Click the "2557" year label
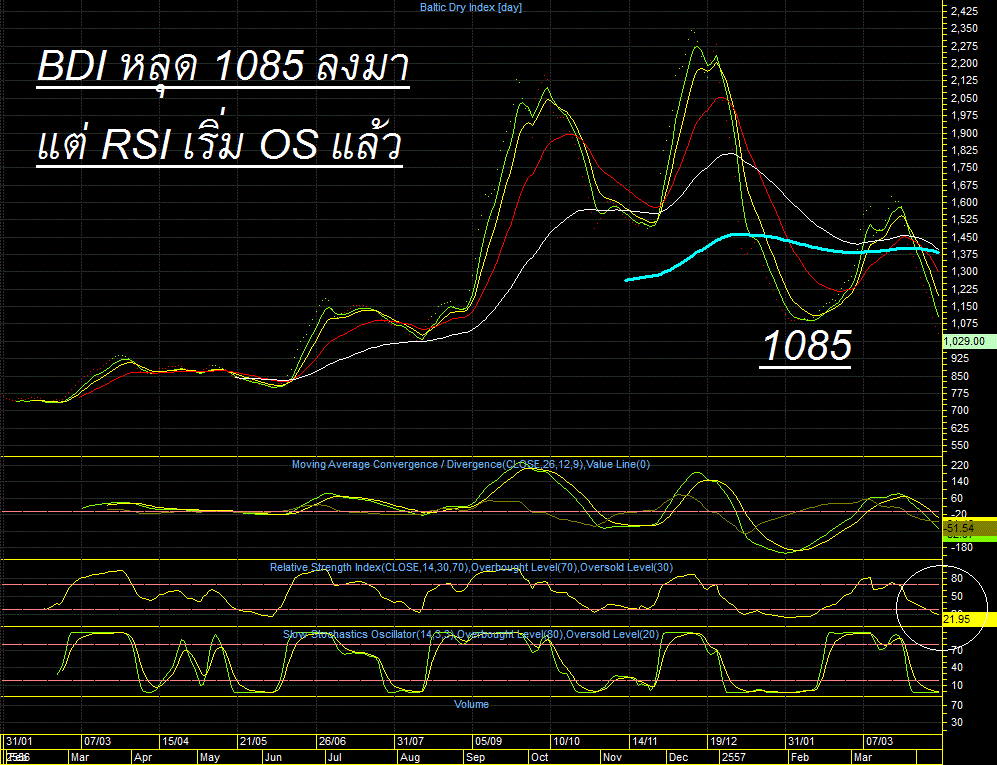 (734, 757)
